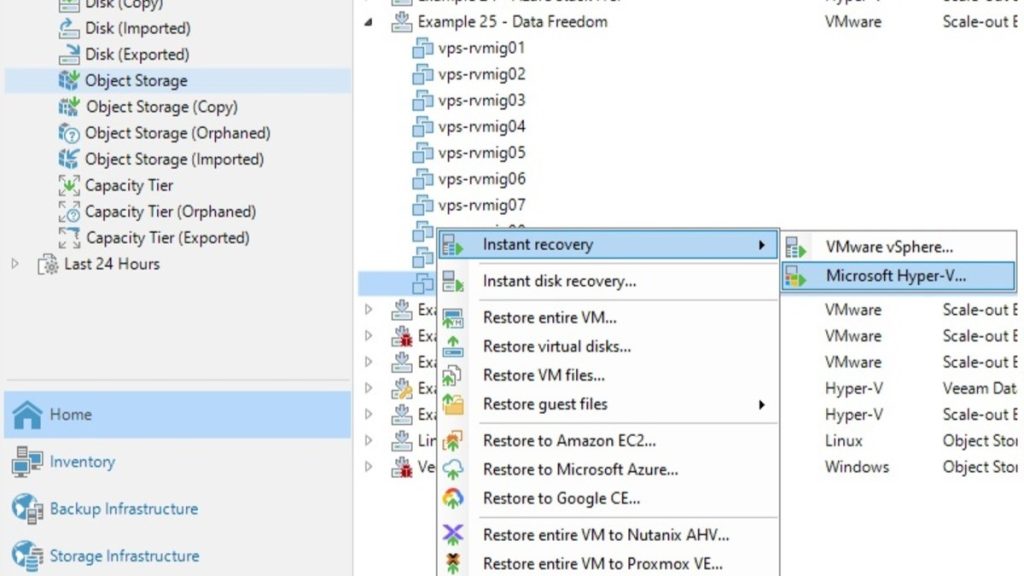1024x576 pixels.
Task: Click the Object Storage (Orphaned) icon
Action: 69,133
